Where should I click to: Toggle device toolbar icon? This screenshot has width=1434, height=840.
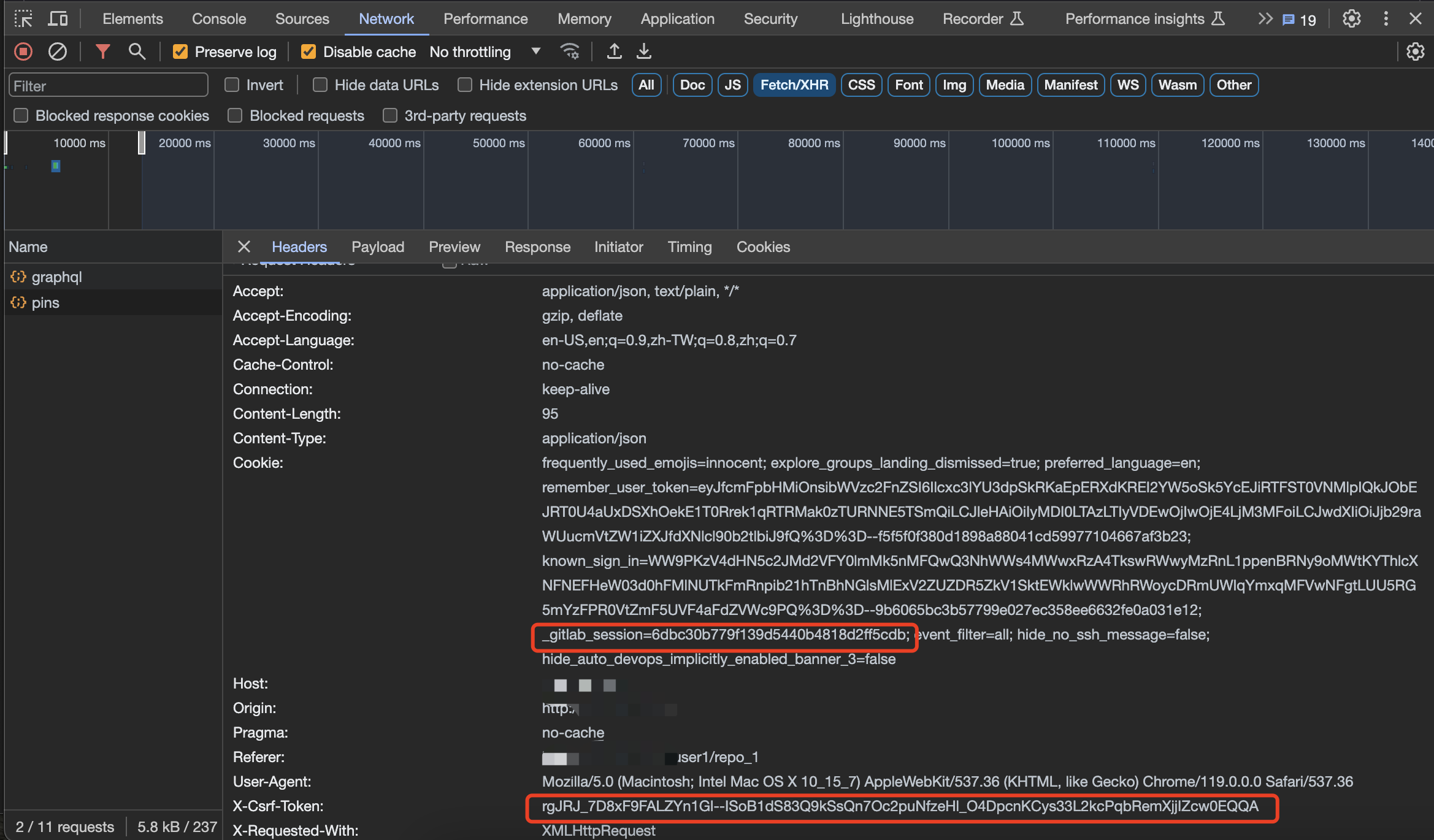click(58, 19)
